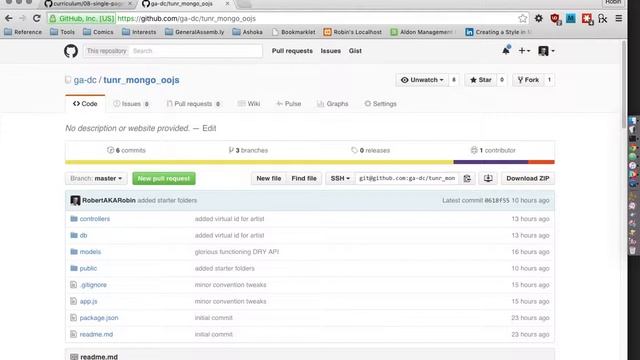Close the ga-dc/tunr_mongo_oojs browser tab
The height and width of the screenshot is (360, 640).
tap(227, 4)
